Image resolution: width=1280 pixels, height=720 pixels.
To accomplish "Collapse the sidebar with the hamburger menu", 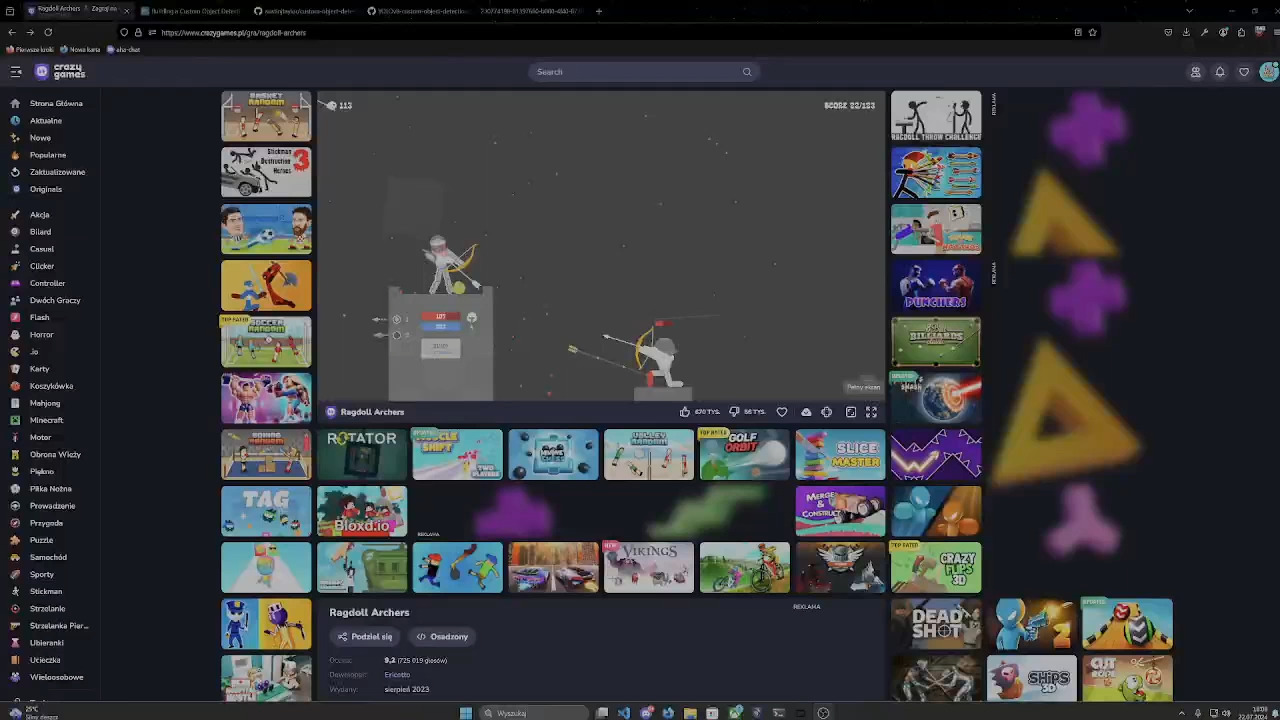I will 16,72.
